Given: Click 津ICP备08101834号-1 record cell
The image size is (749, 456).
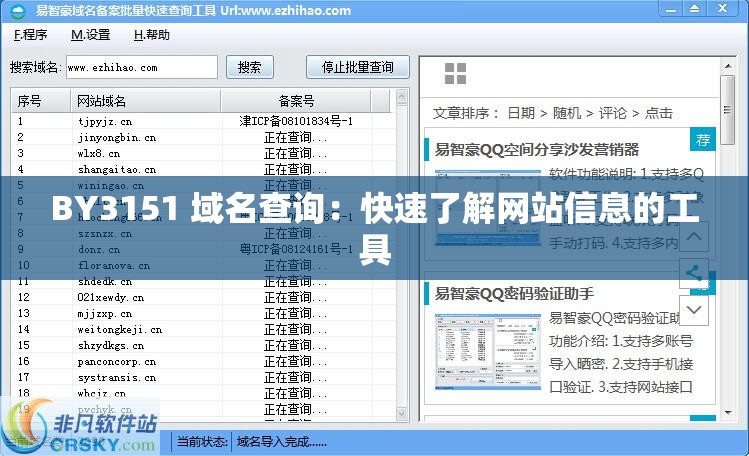Looking at the screenshot, I should pyautogui.click(x=296, y=121).
